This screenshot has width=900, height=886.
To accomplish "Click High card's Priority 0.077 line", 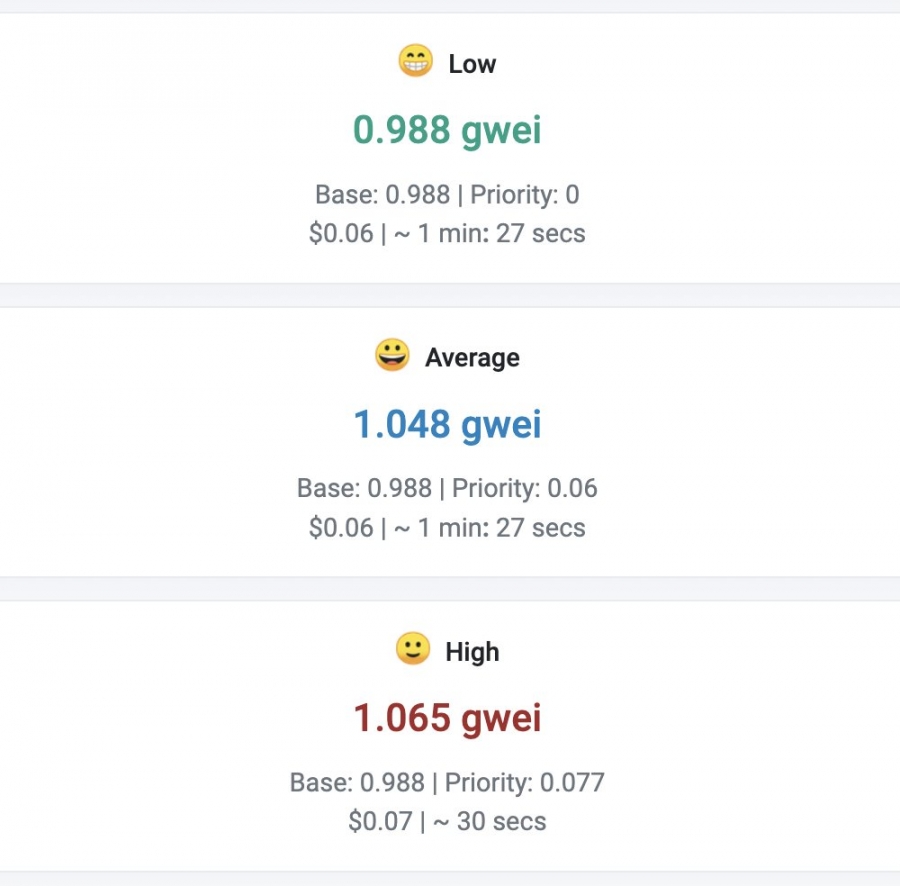I will click(447, 782).
